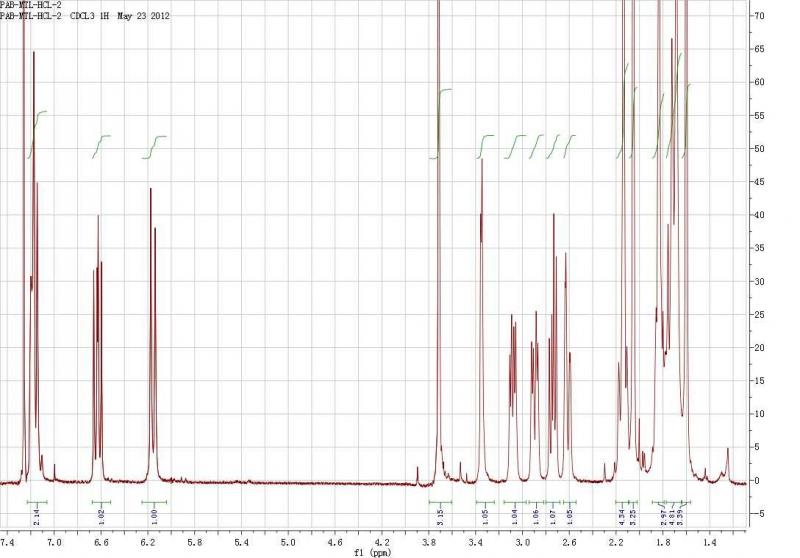Select the integration value 3.15
This screenshot has height=558, width=800.
click(441, 518)
